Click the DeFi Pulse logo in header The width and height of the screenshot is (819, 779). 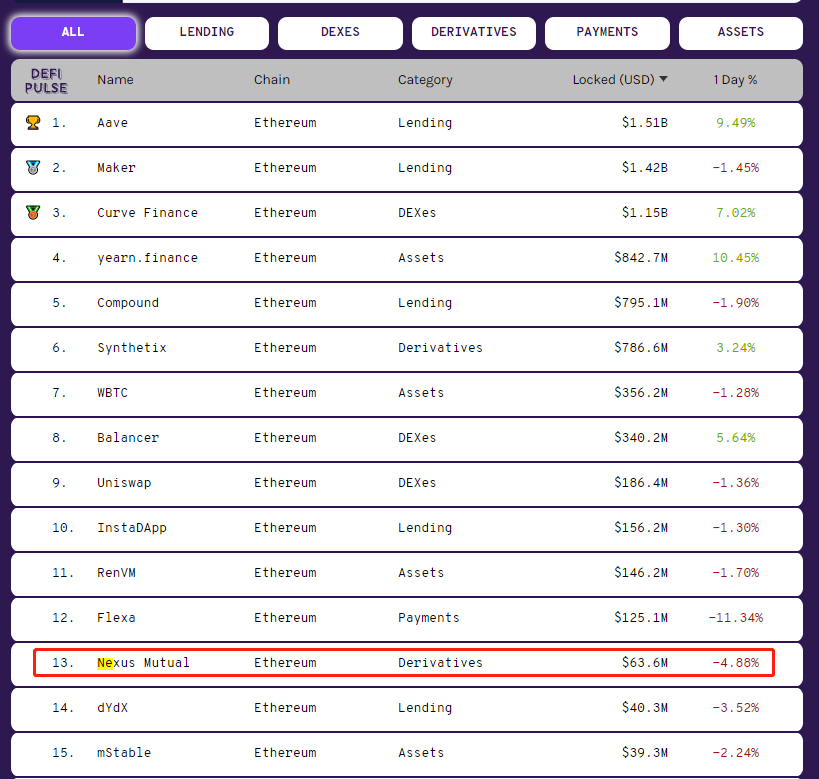[x=46, y=80]
